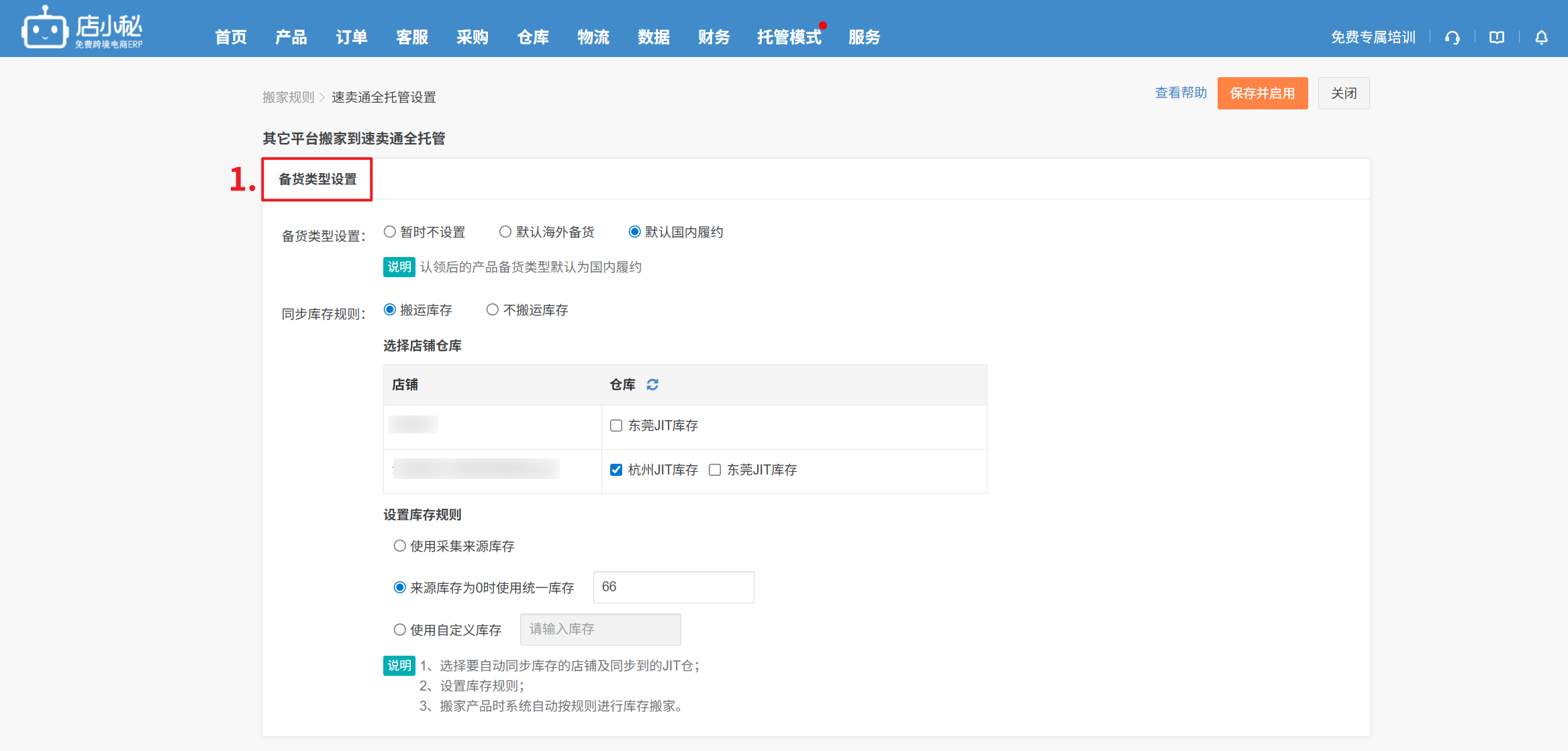The width and height of the screenshot is (1568, 751).
Task: Check 东莞JIT库存 in first store row
Action: (x=616, y=425)
